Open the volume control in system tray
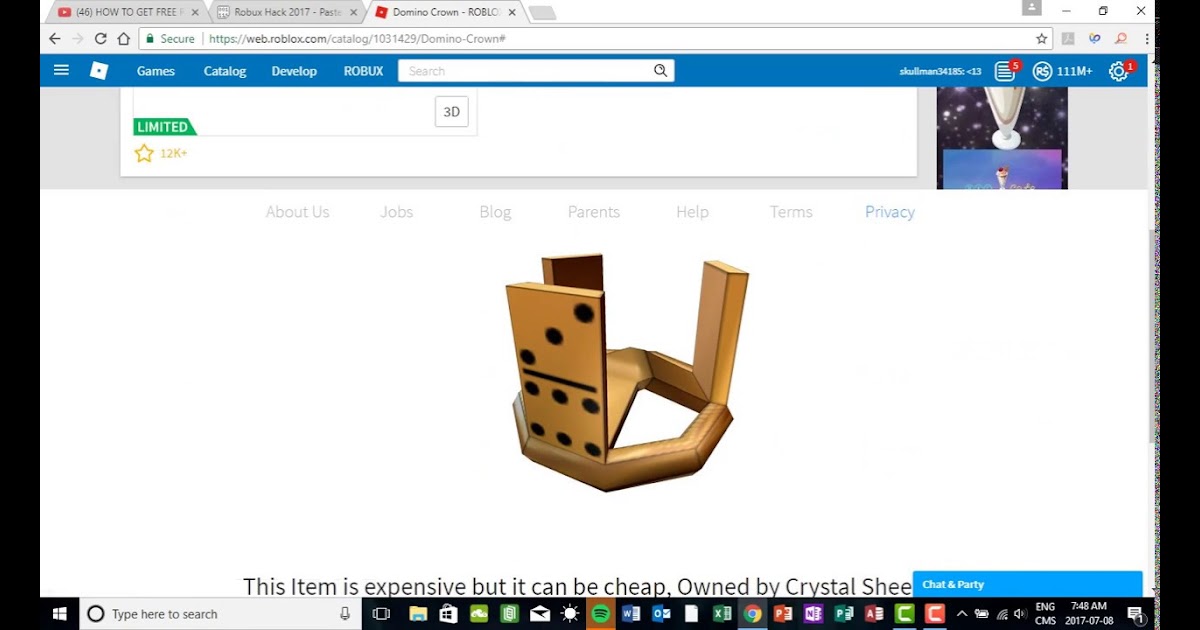This screenshot has width=1200, height=630. [1019, 614]
